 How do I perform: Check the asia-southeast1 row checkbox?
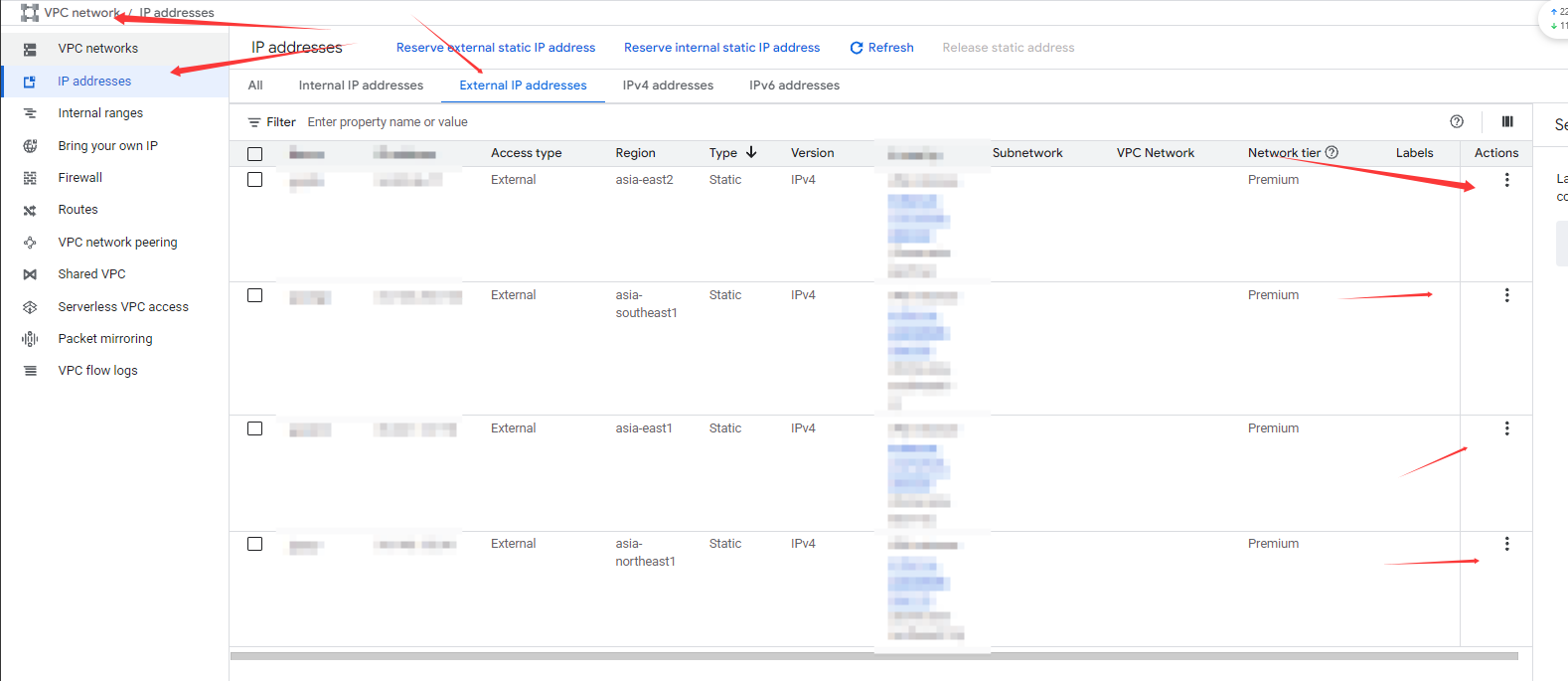pyautogui.click(x=255, y=295)
